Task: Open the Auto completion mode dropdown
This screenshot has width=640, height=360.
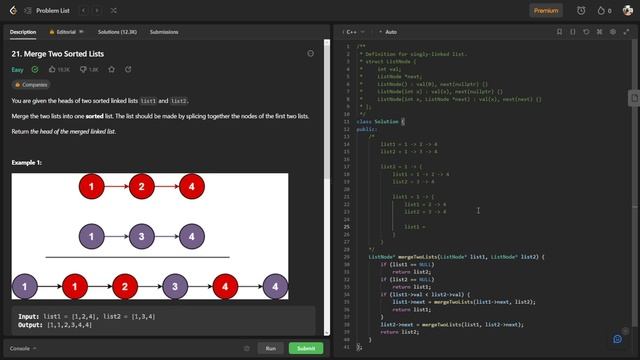Action: click(388, 32)
